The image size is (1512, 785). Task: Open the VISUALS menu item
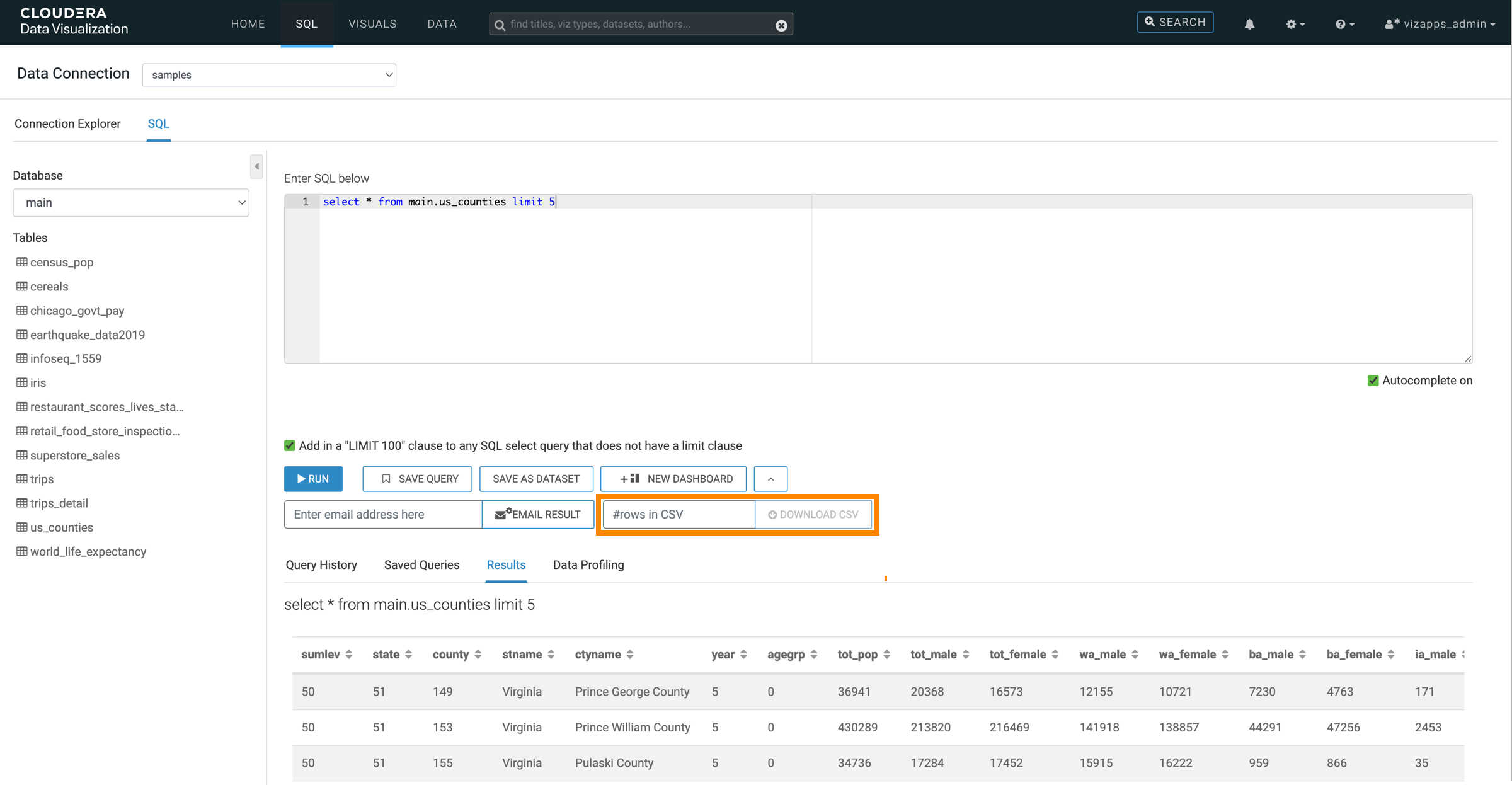(x=372, y=24)
